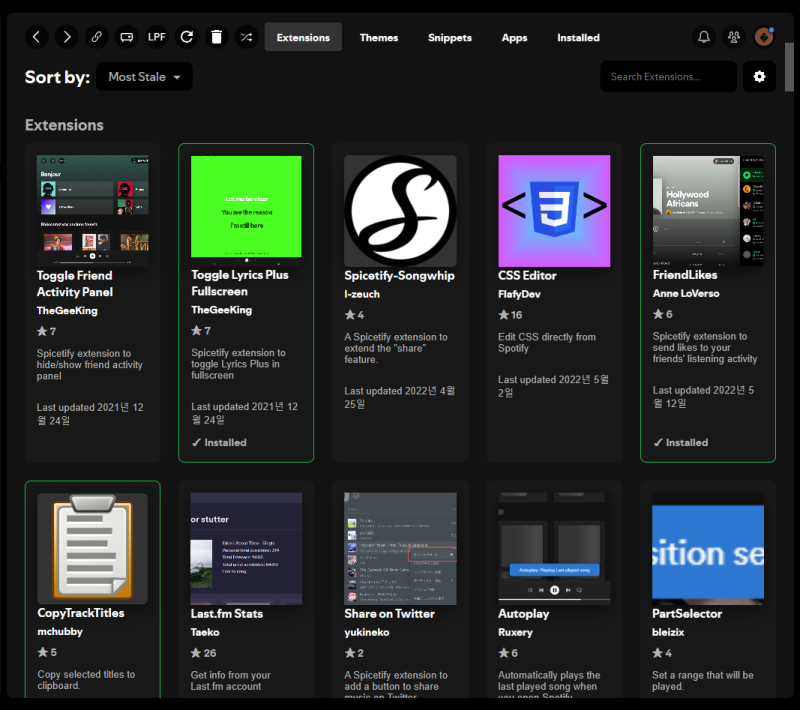
Task: Switch to the Themes tab
Action: (379, 38)
